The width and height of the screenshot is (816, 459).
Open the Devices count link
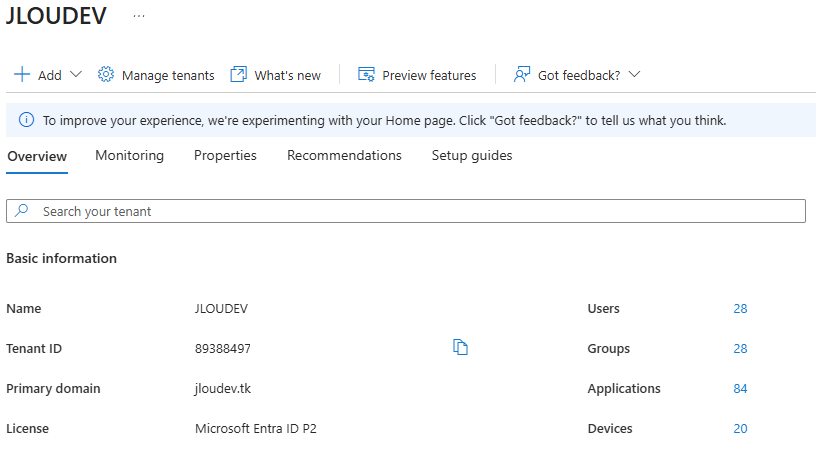click(x=740, y=429)
